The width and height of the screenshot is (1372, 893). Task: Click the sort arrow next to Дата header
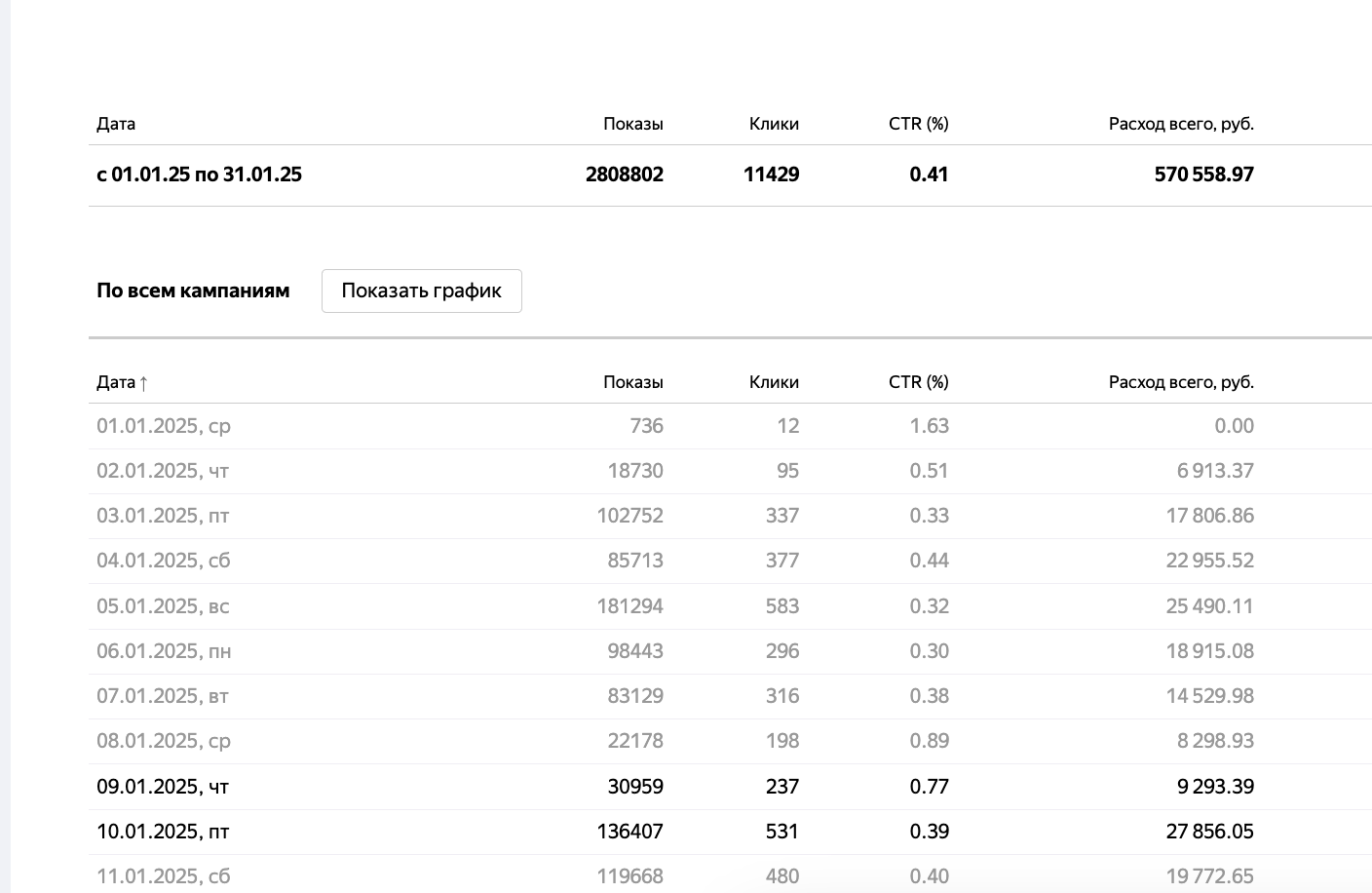[143, 383]
